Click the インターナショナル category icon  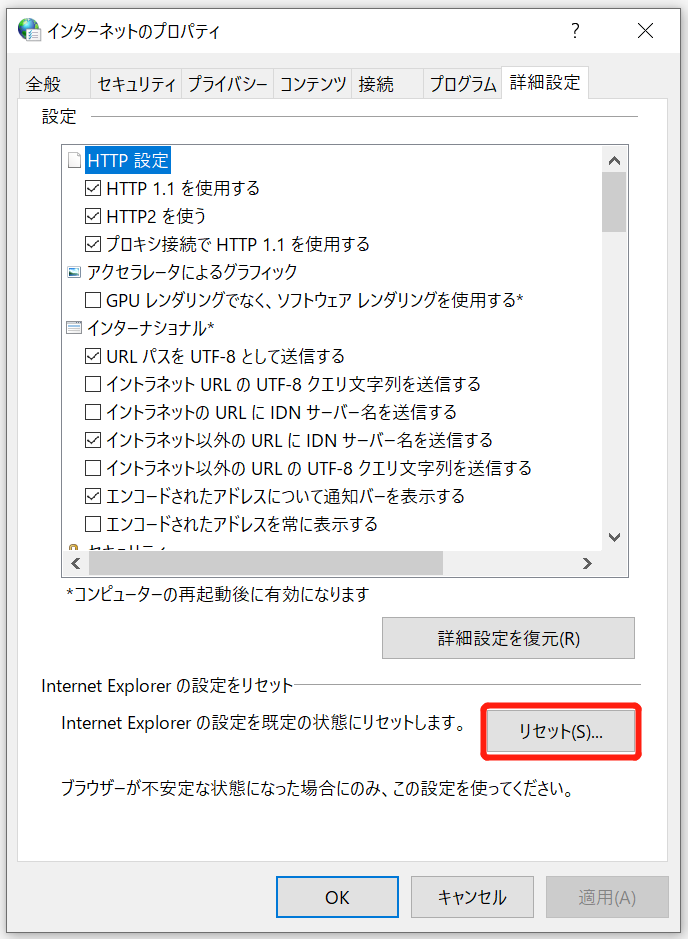pos(74,328)
